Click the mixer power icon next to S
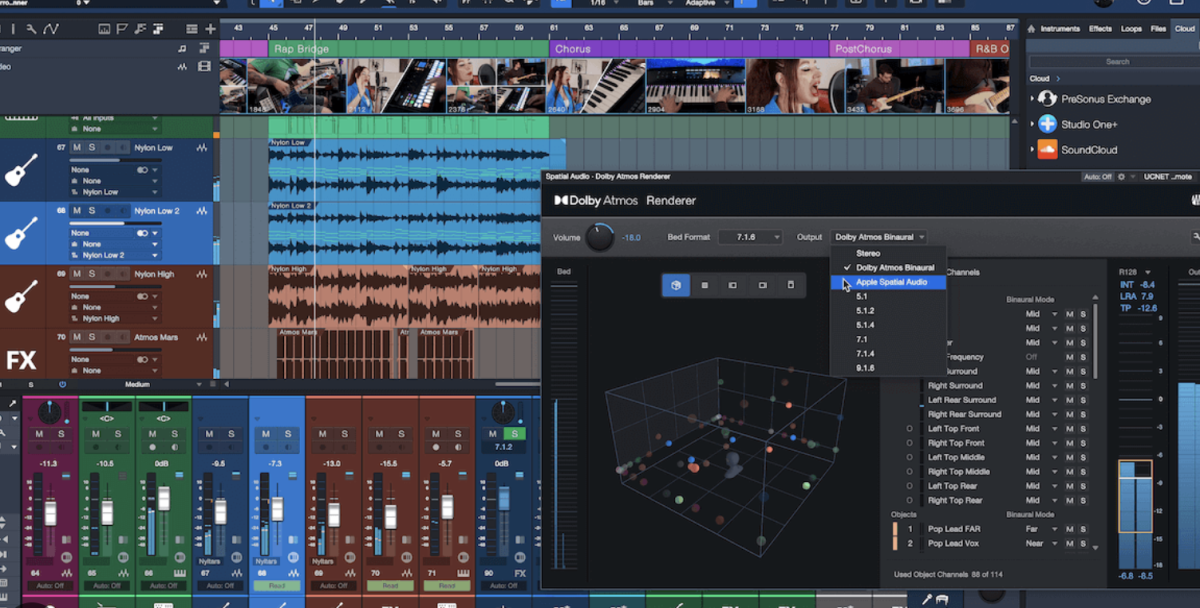Viewport: 1200px width, 608px height. (x=62, y=385)
